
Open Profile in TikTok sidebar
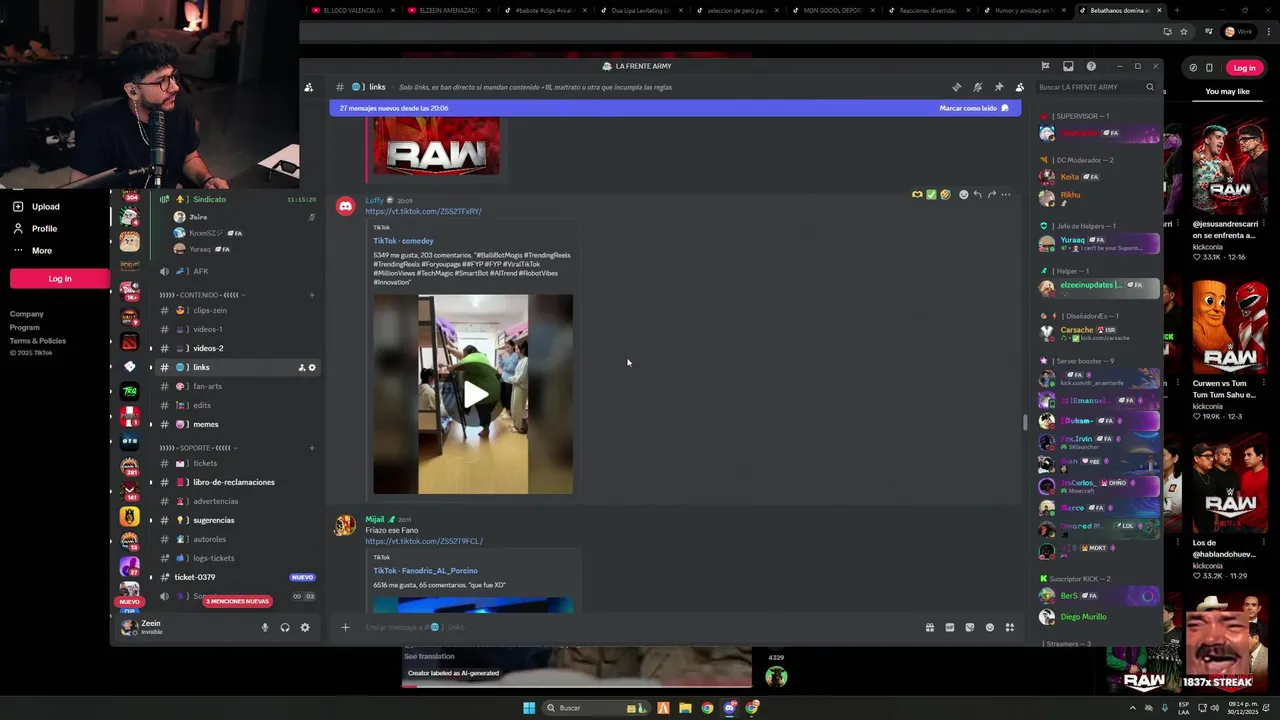click(x=35, y=229)
